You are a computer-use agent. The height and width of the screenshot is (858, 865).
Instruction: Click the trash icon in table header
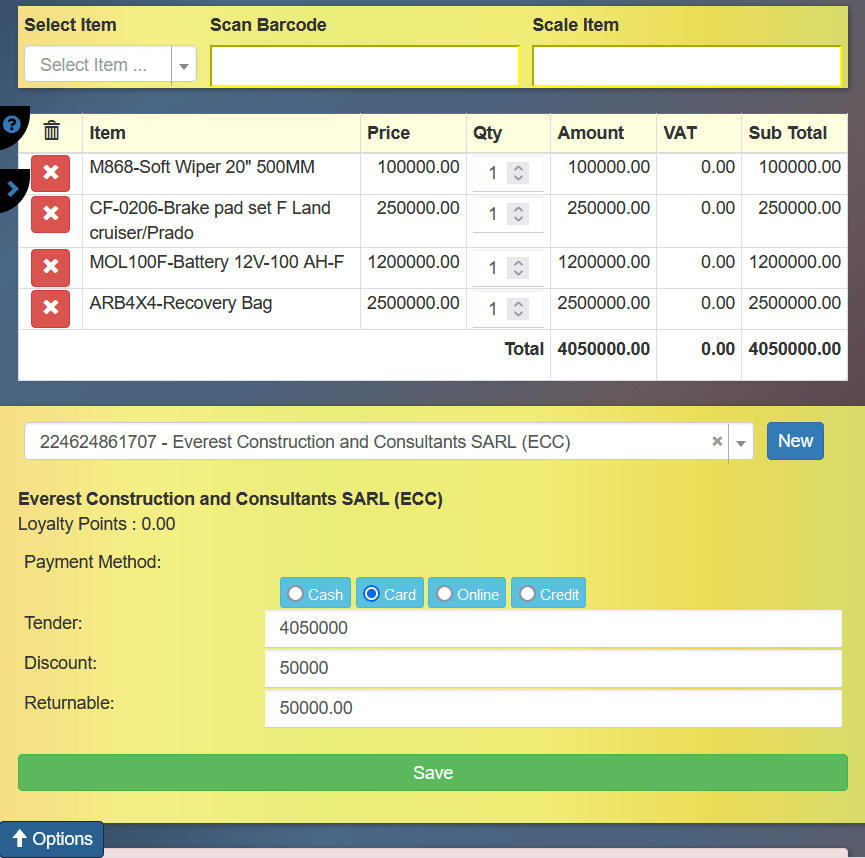[52, 131]
